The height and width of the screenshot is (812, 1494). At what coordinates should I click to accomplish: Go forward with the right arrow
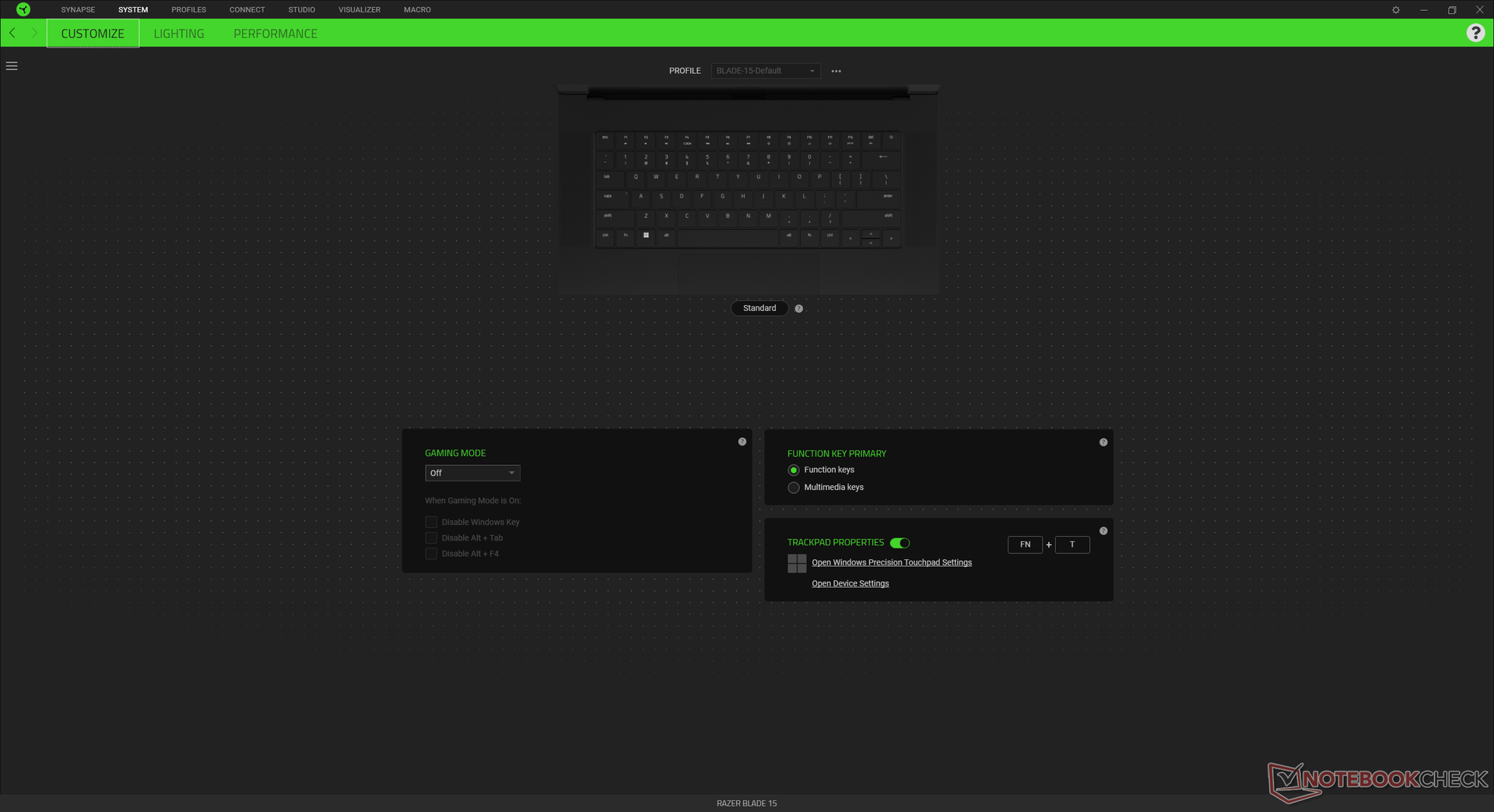34,33
